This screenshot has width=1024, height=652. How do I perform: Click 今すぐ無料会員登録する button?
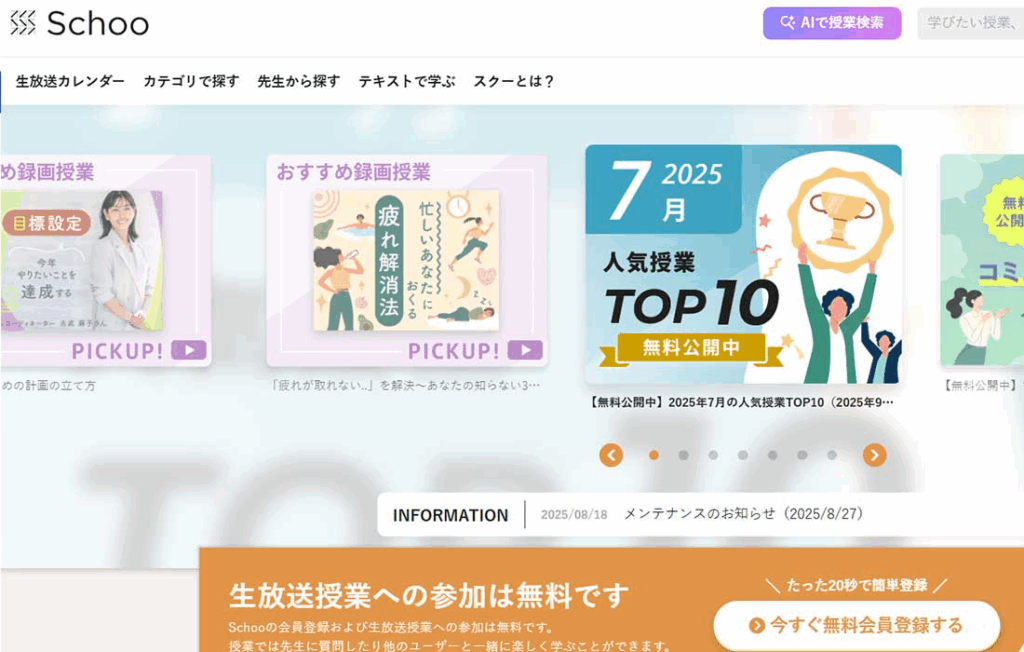pyautogui.click(x=856, y=625)
